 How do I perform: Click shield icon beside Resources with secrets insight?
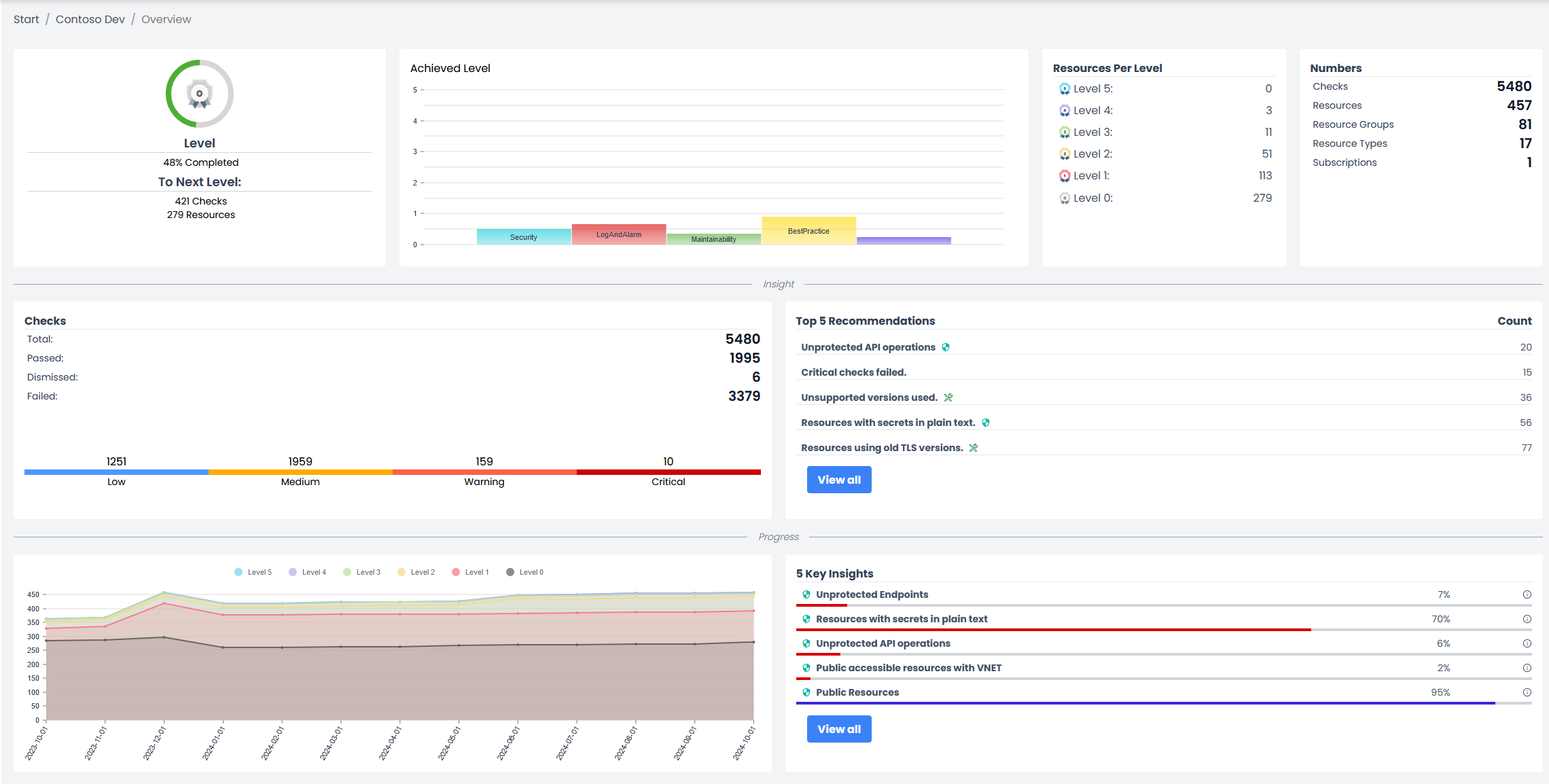(806, 619)
